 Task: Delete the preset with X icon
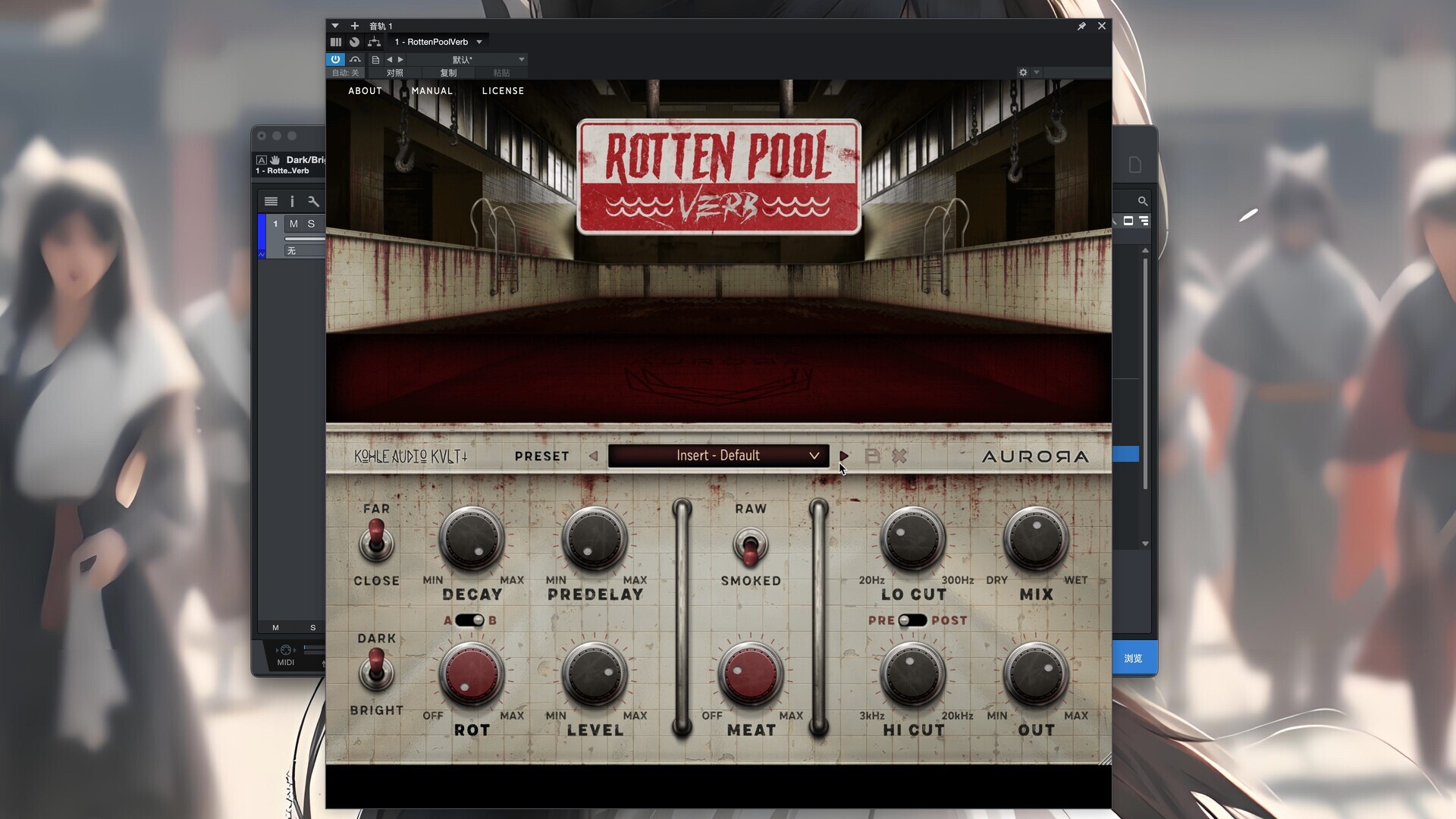pyautogui.click(x=899, y=456)
